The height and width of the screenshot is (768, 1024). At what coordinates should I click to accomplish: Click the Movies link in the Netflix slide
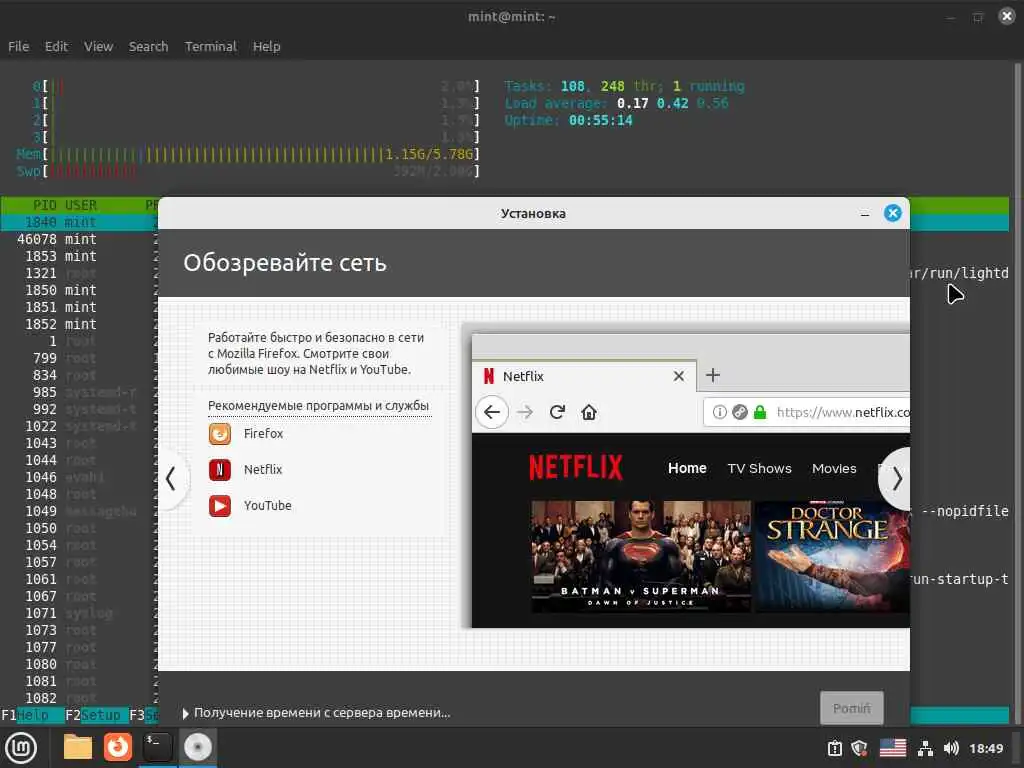834,468
